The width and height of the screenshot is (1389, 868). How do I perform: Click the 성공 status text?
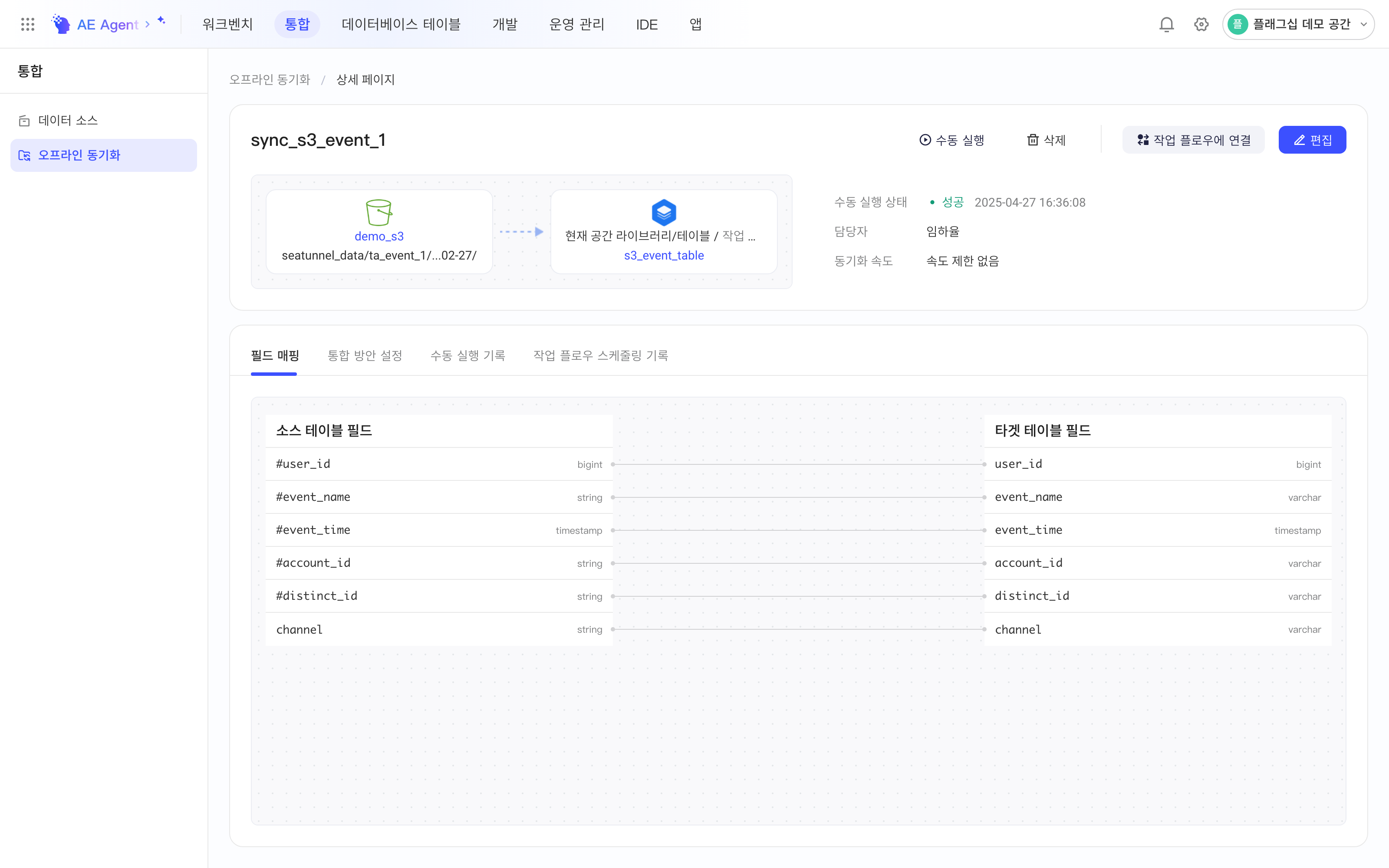click(x=953, y=202)
